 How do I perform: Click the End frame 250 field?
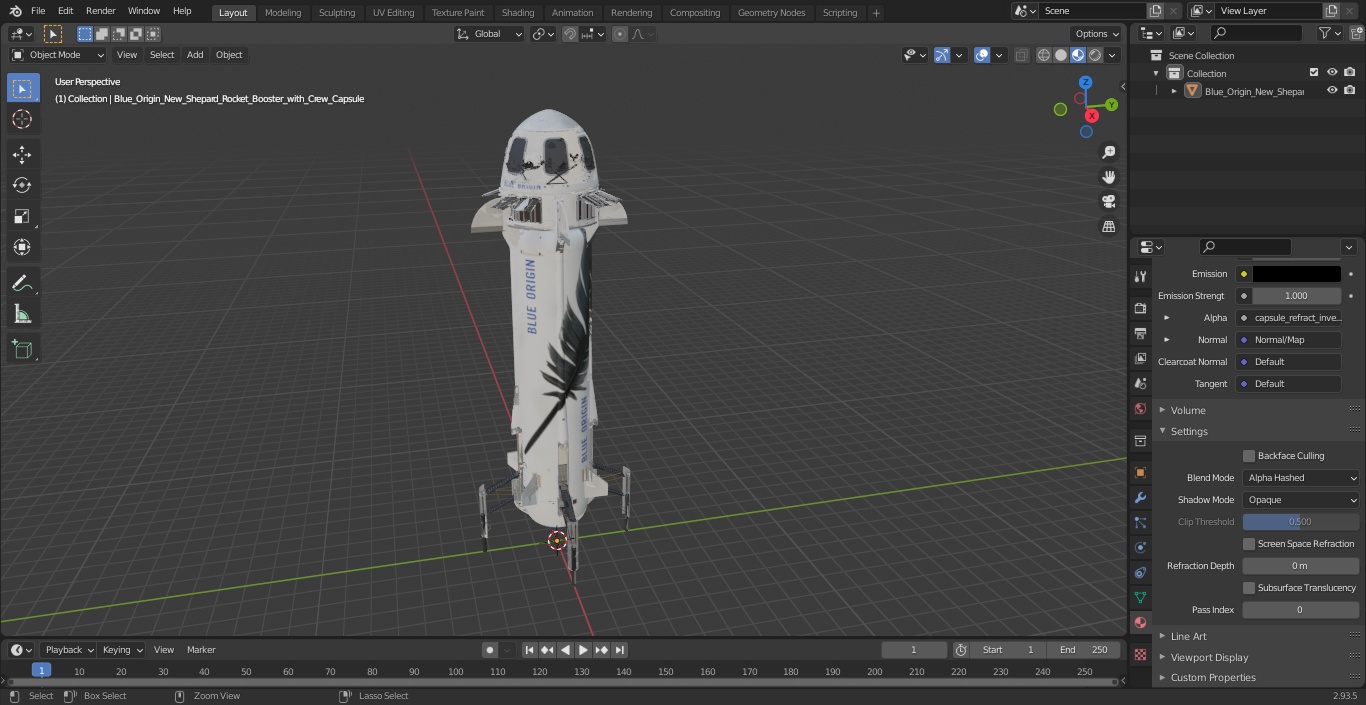pos(1084,650)
